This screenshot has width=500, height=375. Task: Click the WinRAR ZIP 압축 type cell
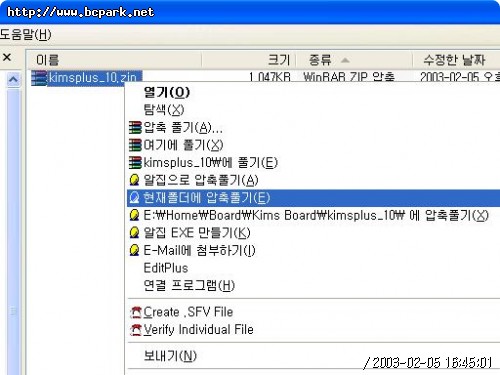(349, 77)
